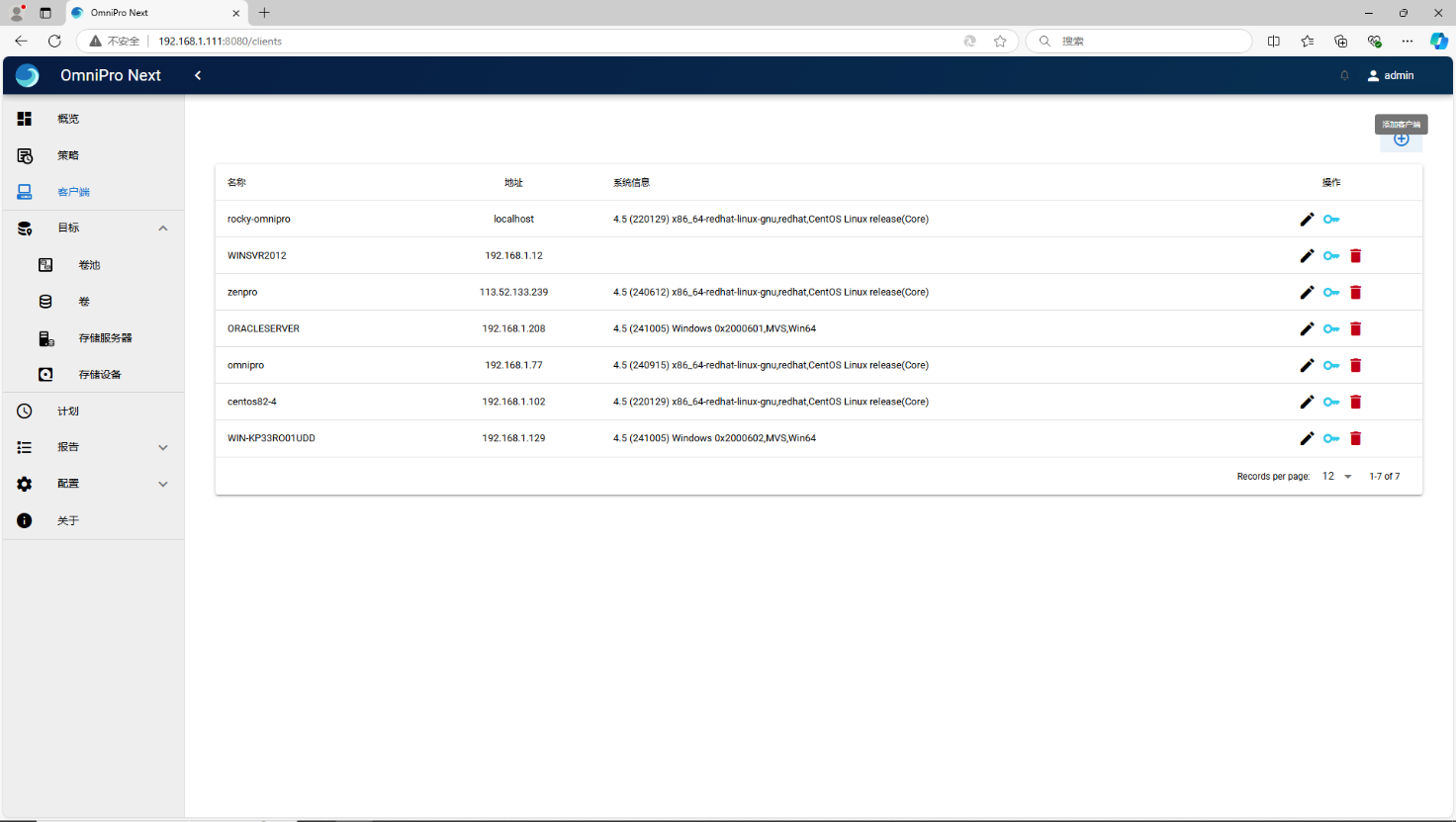Expand the 配置 sidebar menu
Screen dimensions: 1456x822
163,484
